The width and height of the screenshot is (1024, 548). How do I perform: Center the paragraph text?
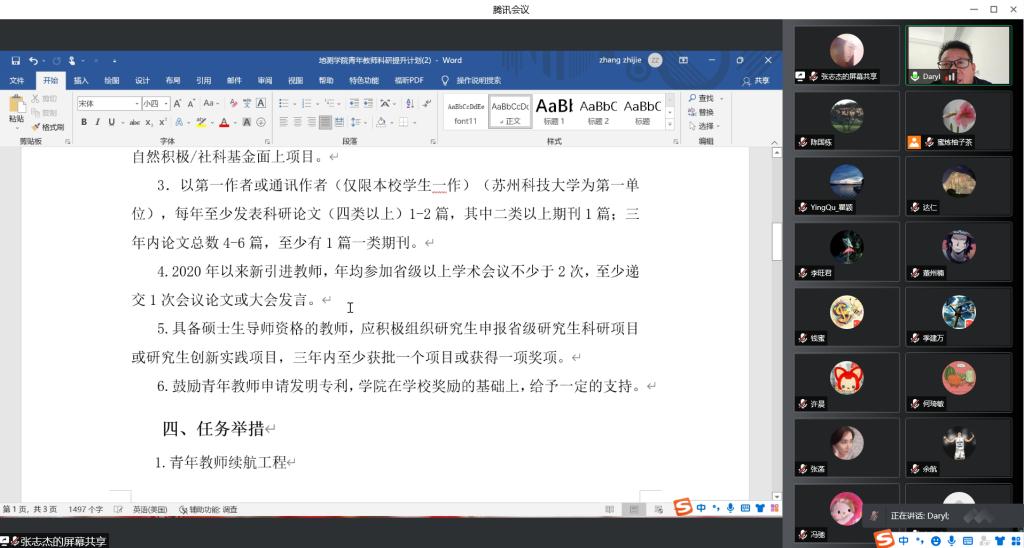(x=298, y=122)
